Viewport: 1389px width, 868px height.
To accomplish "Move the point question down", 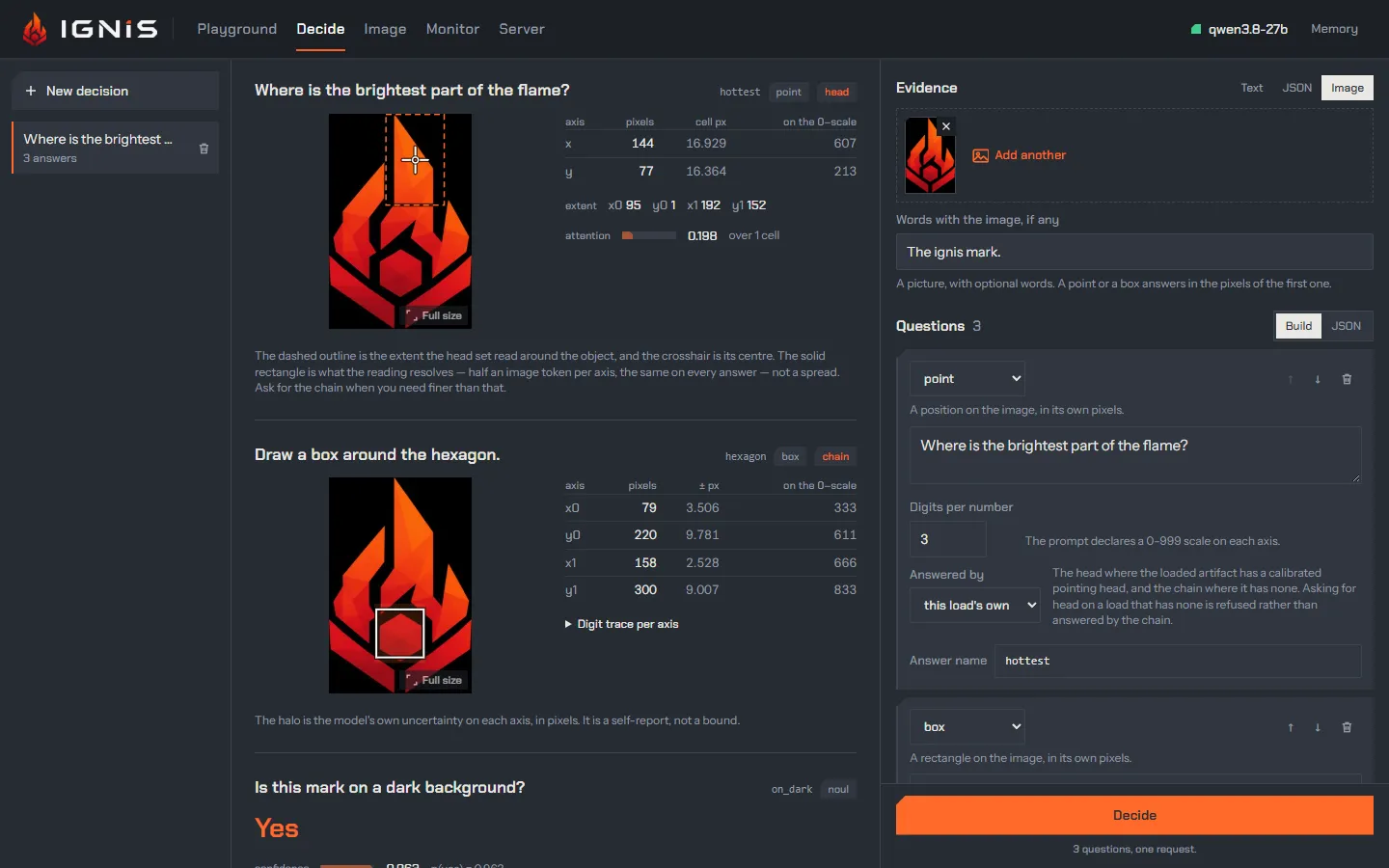I will coord(1318,379).
